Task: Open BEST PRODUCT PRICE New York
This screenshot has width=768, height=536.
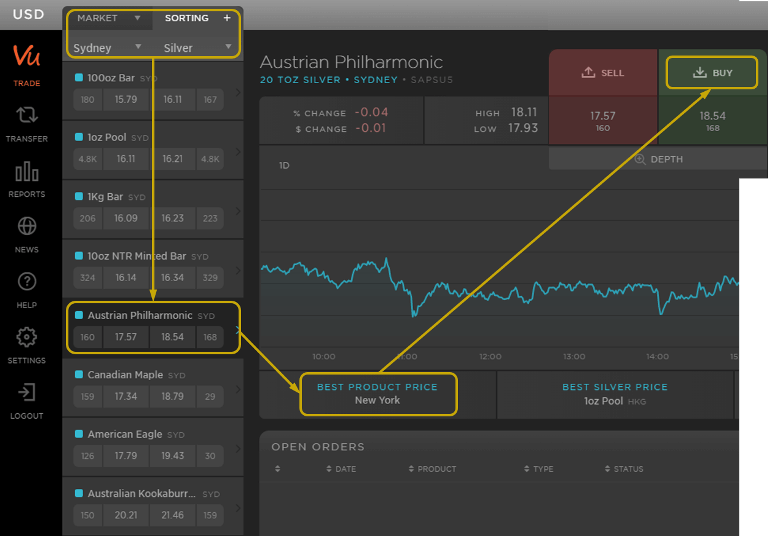Action: pyautogui.click(x=377, y=394)
